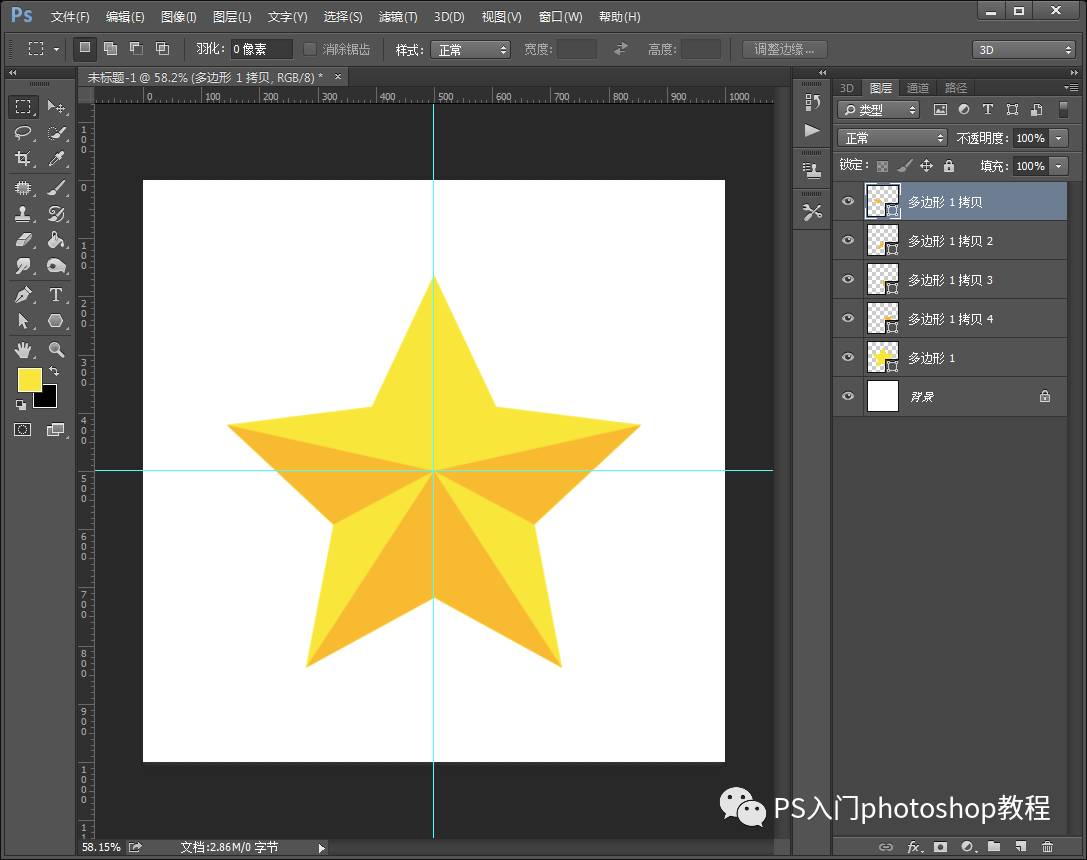The height and width of the screenshot is (860, 1087).
Task: Select the Crop tool
Action: 23,159
